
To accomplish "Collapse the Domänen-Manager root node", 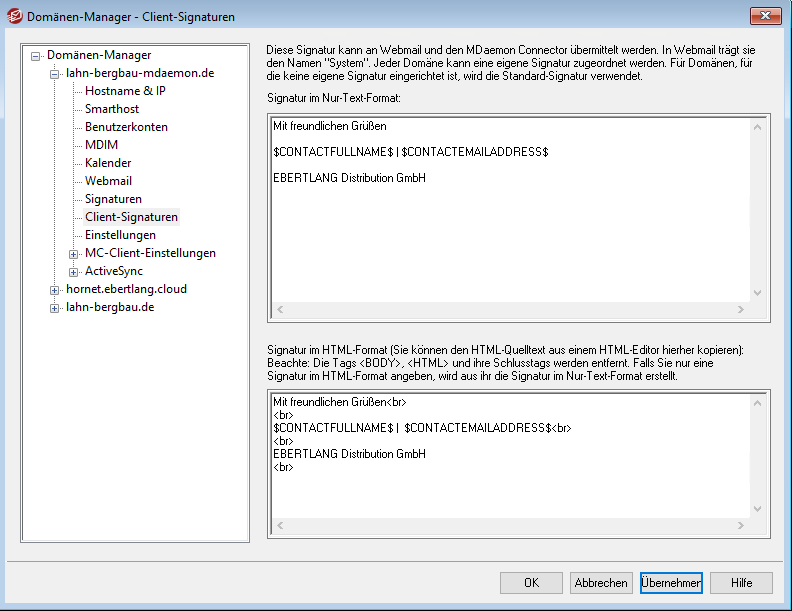I will [37, 56].
